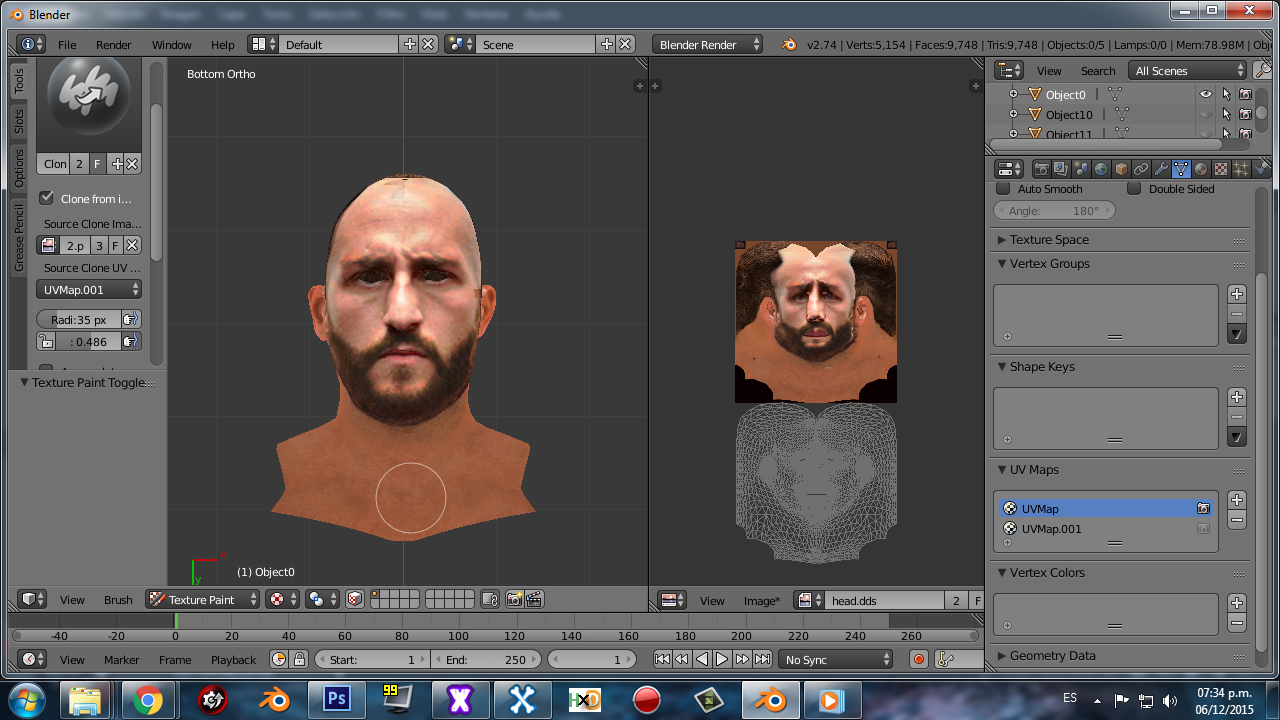Enable the Auto Smooth checkbox
The image size is (1280, 720).
(1004, 188)
